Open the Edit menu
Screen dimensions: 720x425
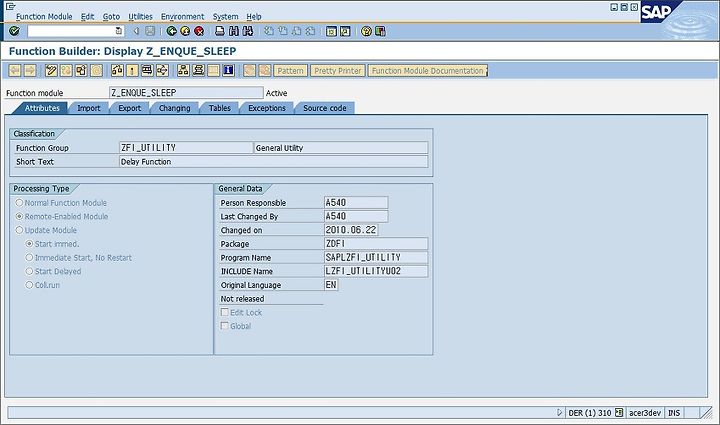click(87, 17)
